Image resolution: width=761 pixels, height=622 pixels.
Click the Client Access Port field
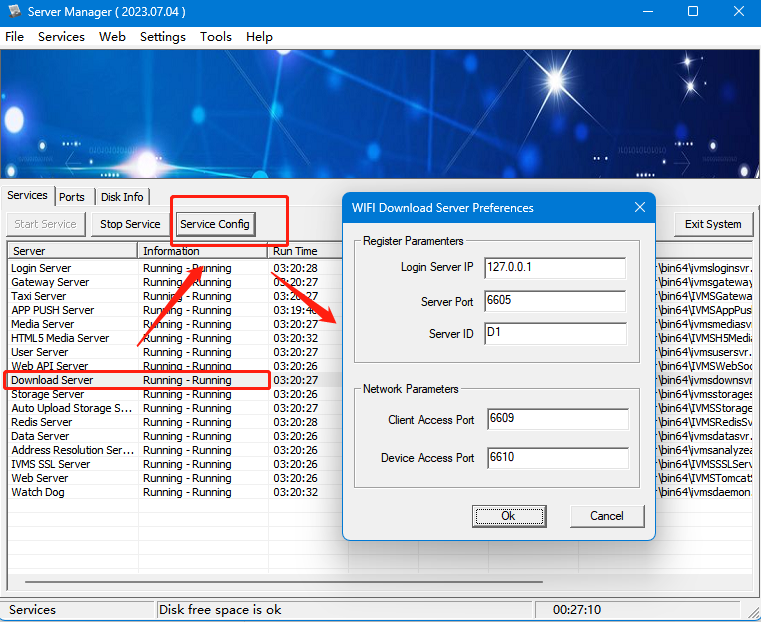point(558,419)
